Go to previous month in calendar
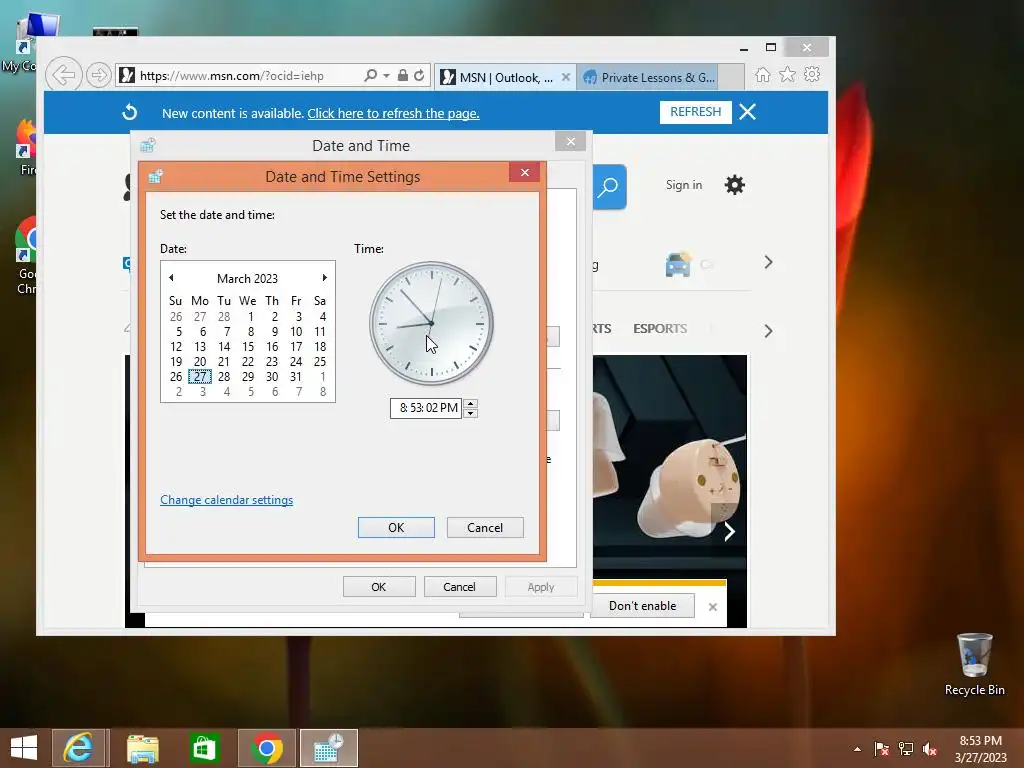Screen dimensions: 1024x768 171,278
